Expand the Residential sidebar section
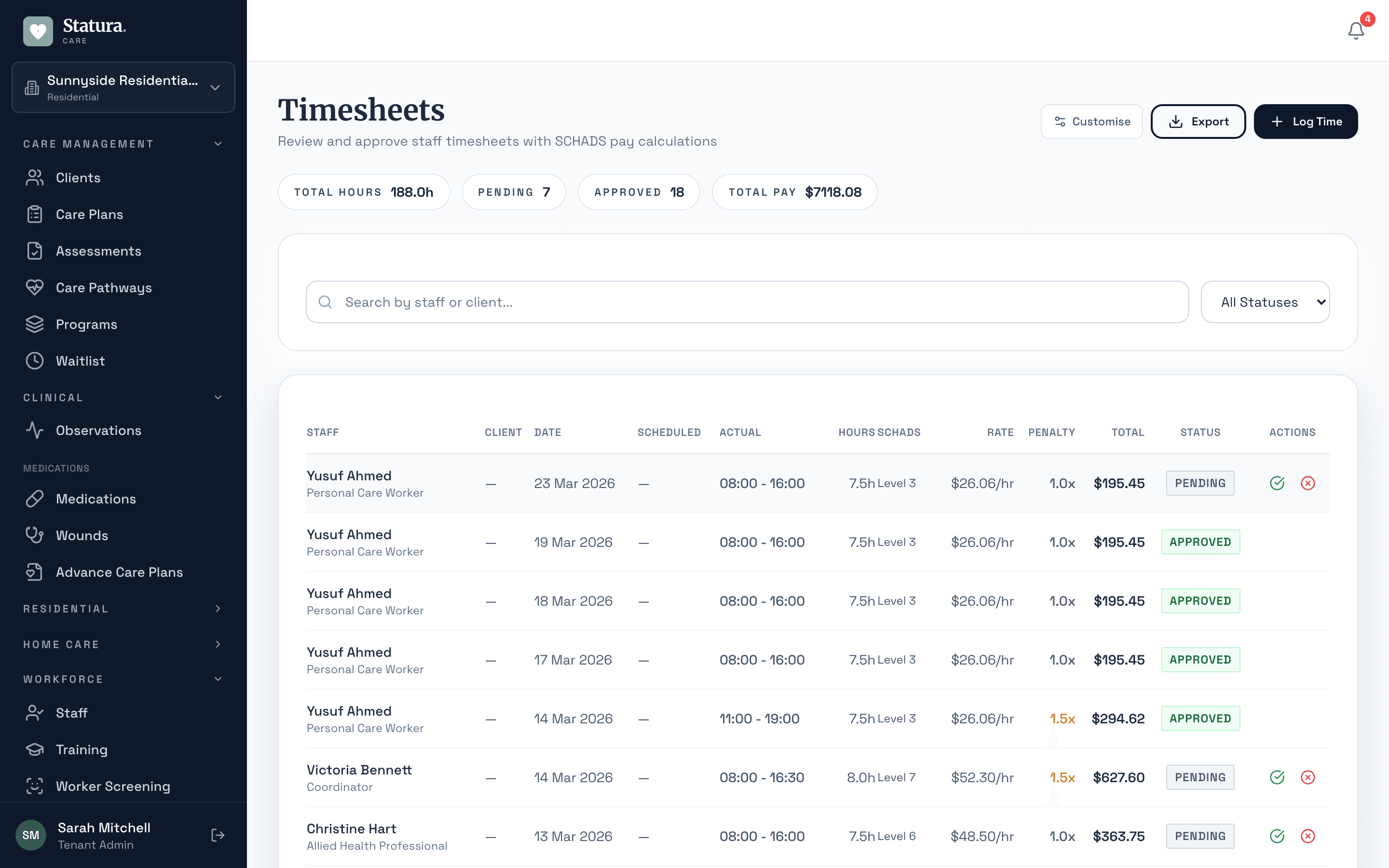The height and width of the screenshot is (868, 1389). click(123, 609)
